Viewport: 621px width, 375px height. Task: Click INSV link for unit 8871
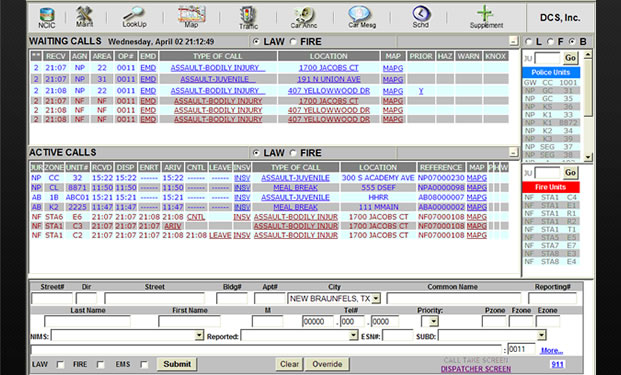tap(242, 188)
